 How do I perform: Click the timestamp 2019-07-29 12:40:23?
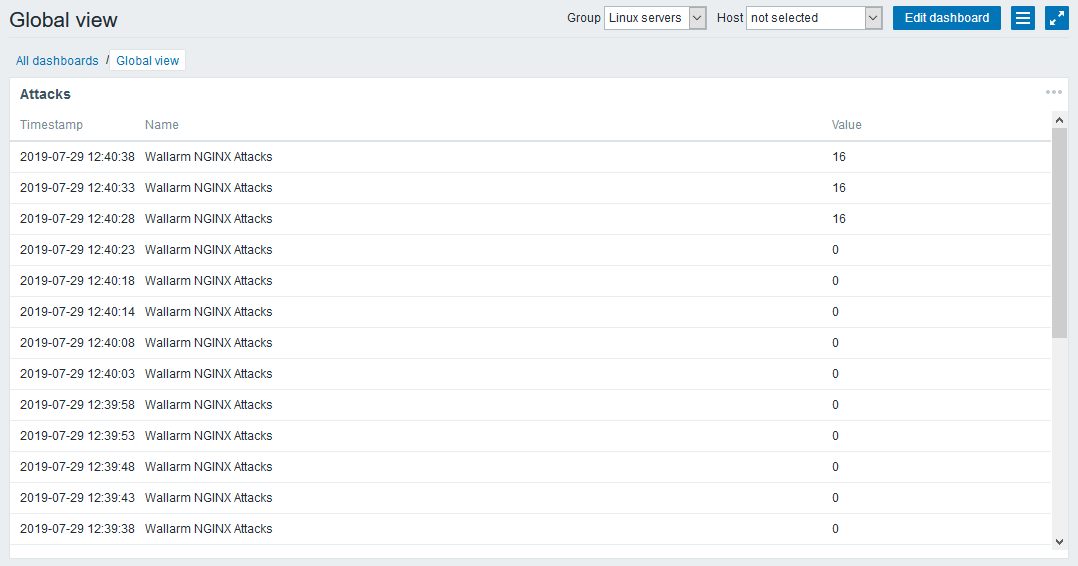pos(77,250)
